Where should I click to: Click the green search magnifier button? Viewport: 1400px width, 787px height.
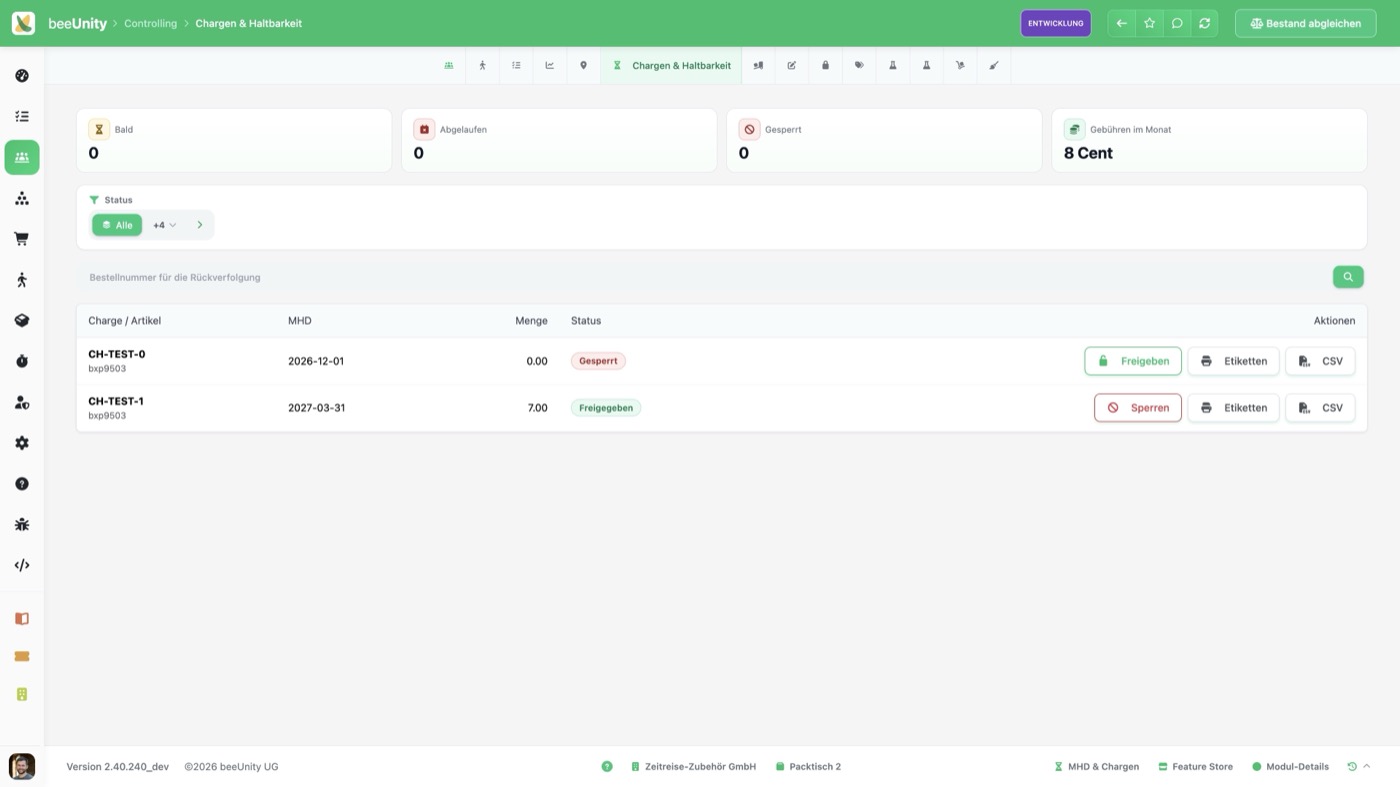pyautogui.click(x=1348, y=277)
